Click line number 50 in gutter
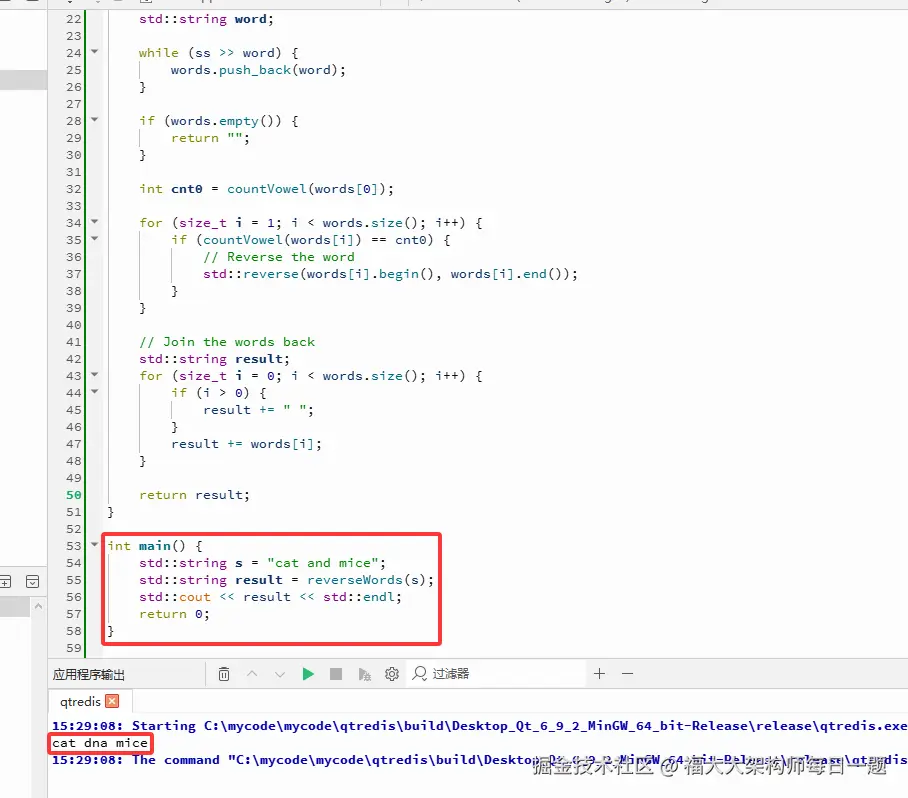The width and height of the screenshot is (908, 798). [74, 495]
